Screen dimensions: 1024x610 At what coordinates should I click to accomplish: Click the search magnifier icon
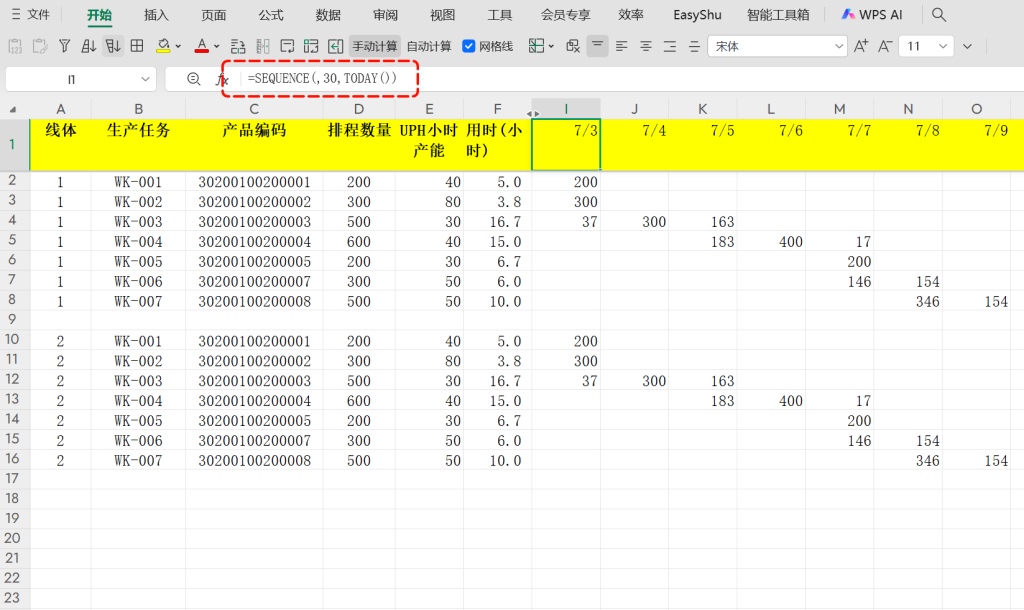[938, 14]
